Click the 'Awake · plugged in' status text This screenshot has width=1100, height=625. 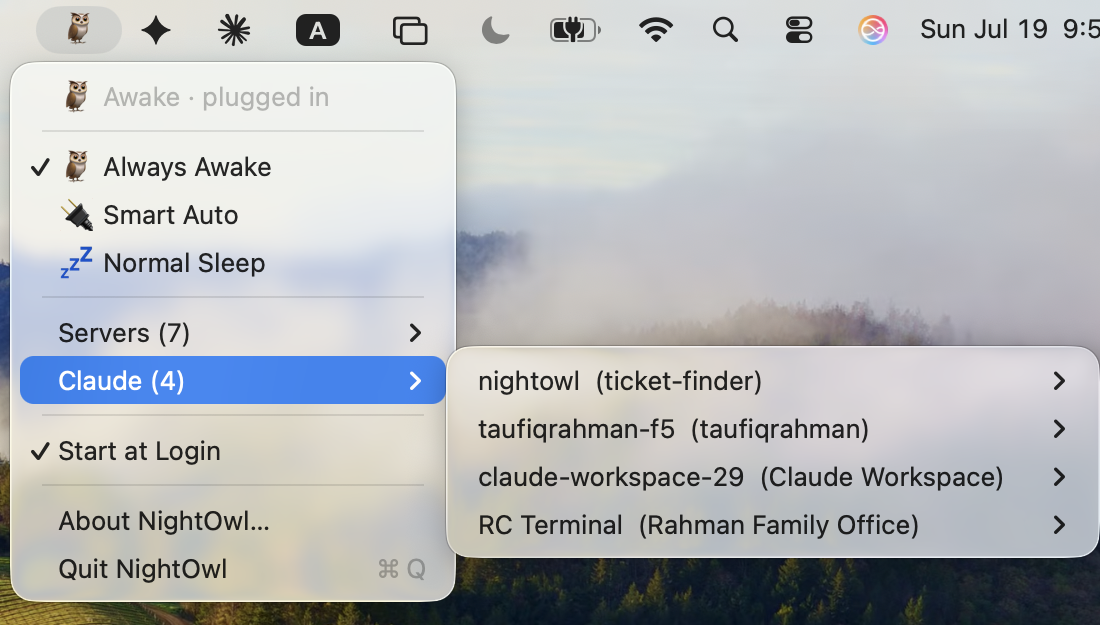pos(216,97)
